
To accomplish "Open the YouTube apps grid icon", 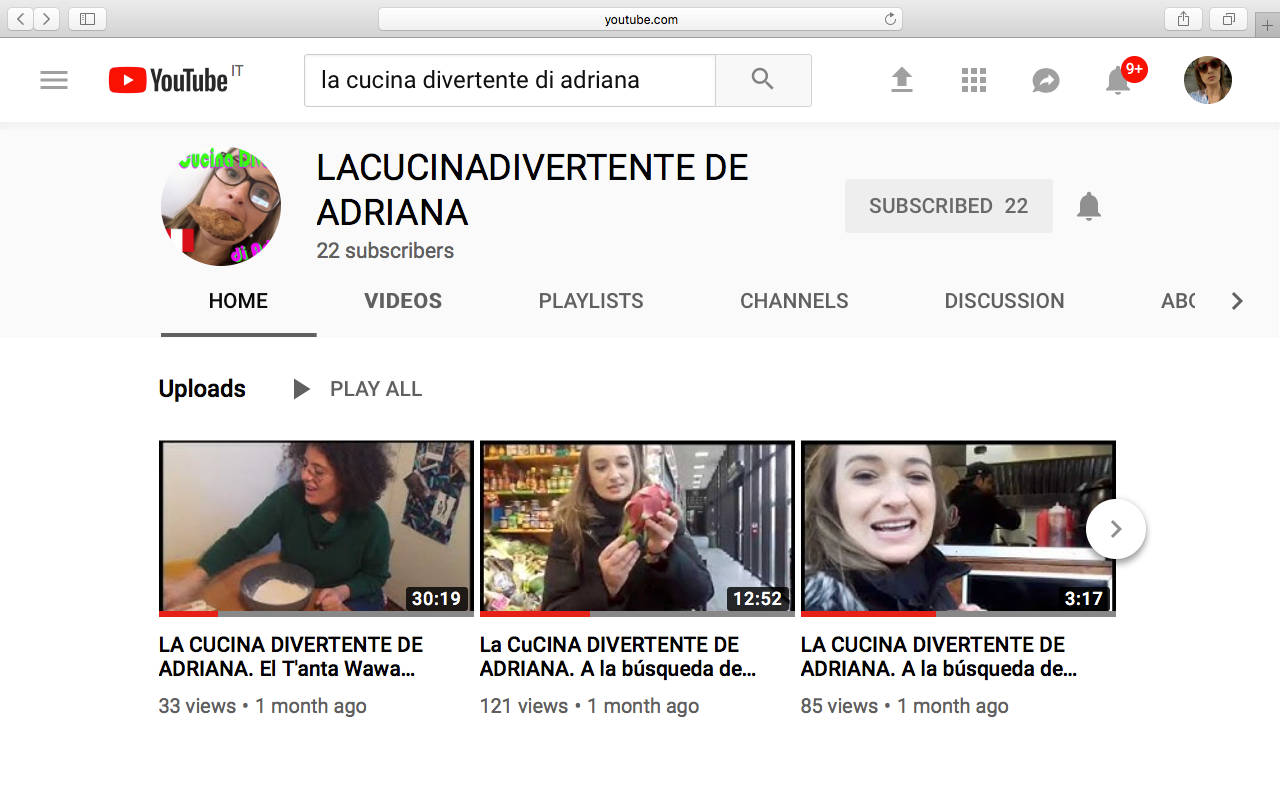I will click(974, 80).
